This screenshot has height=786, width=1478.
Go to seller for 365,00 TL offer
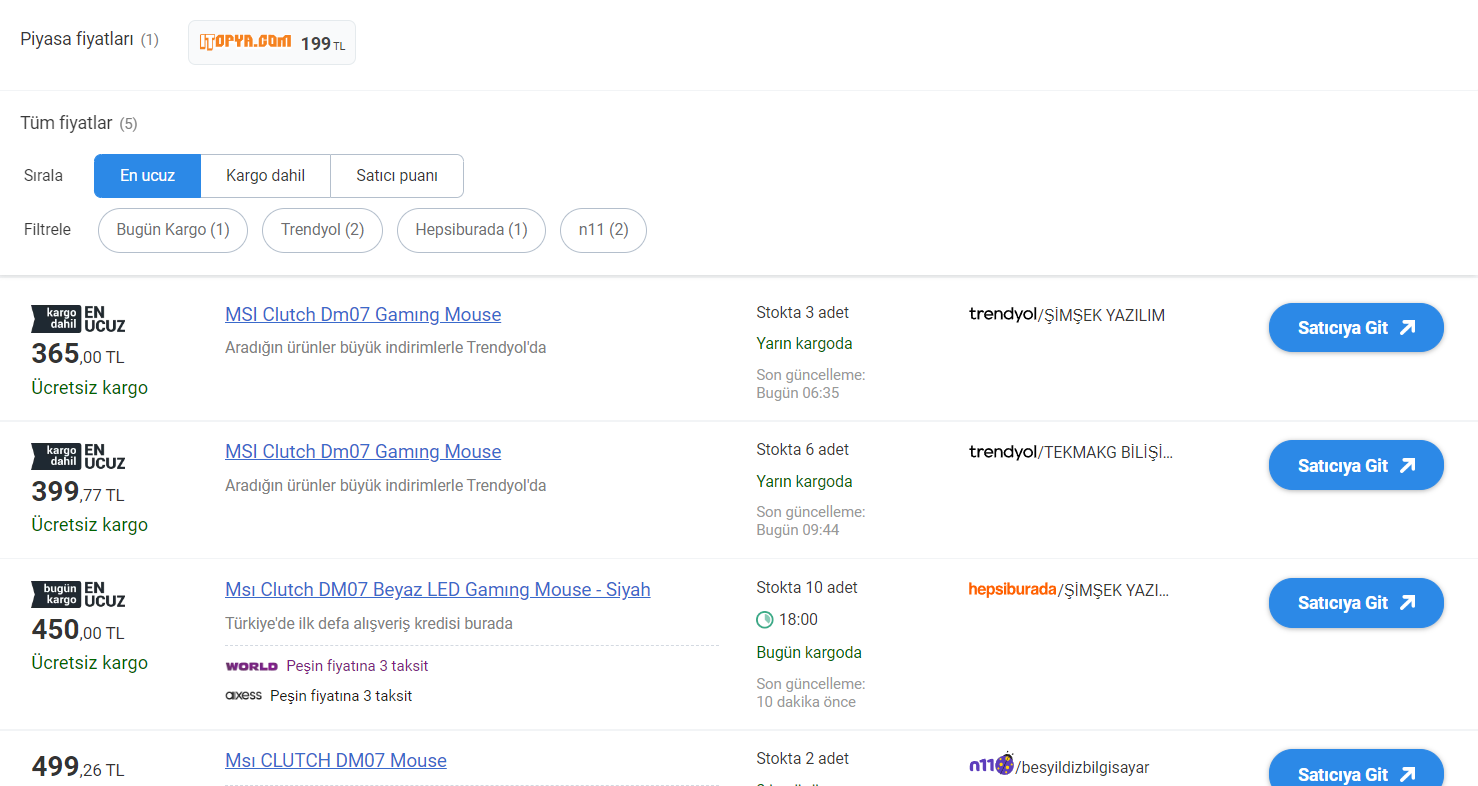click(x=1356, y=328)
